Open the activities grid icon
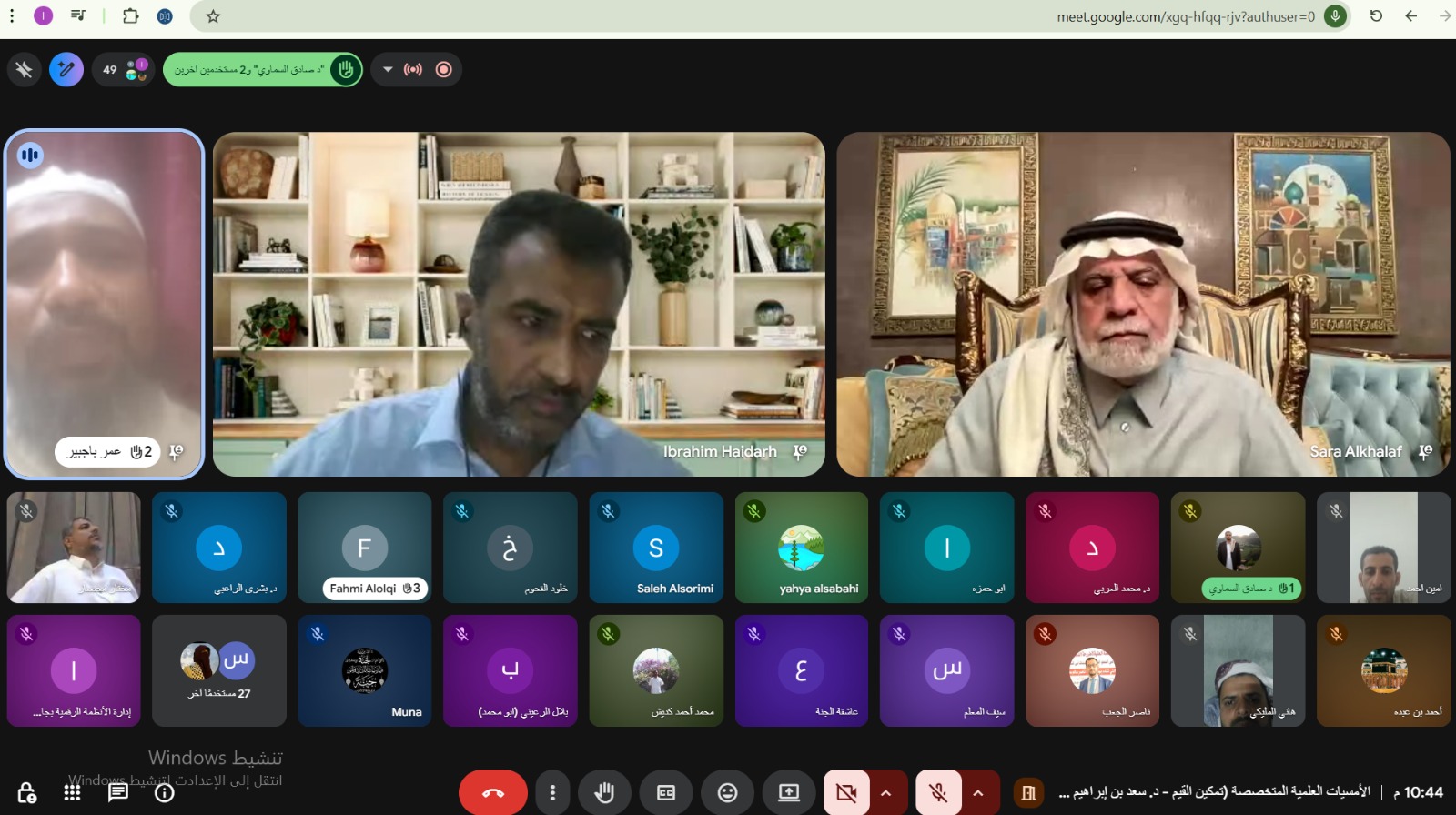The image size is (1456, 815). 73,792
